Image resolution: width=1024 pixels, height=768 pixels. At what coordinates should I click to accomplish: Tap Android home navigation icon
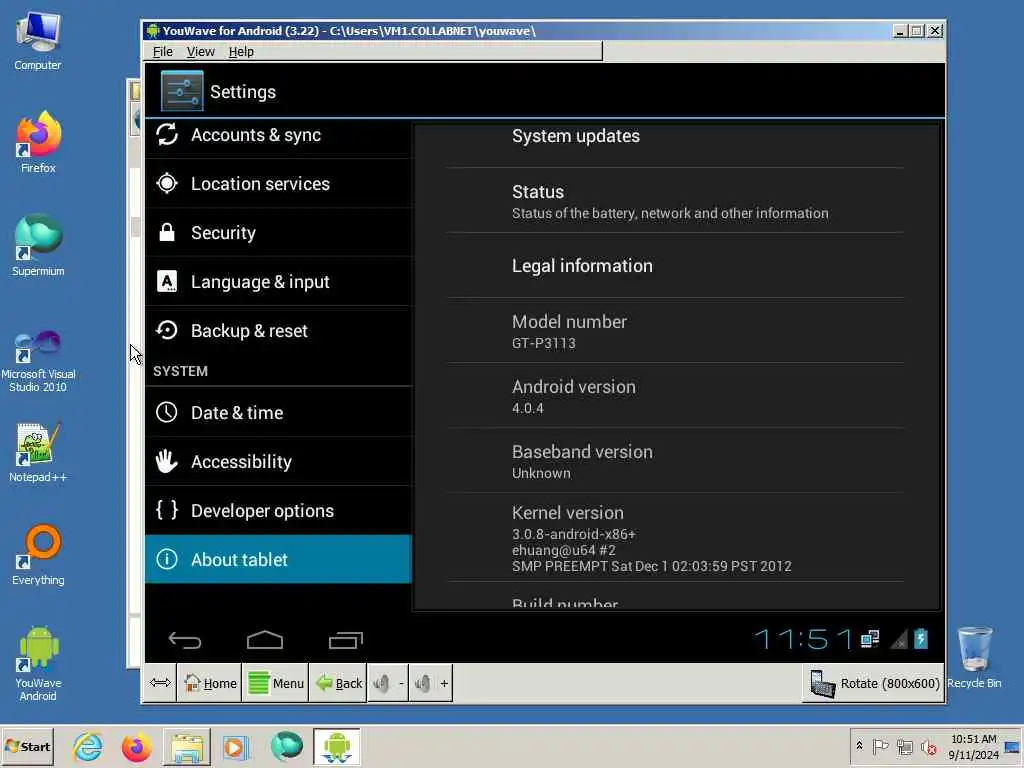point(264,640)
